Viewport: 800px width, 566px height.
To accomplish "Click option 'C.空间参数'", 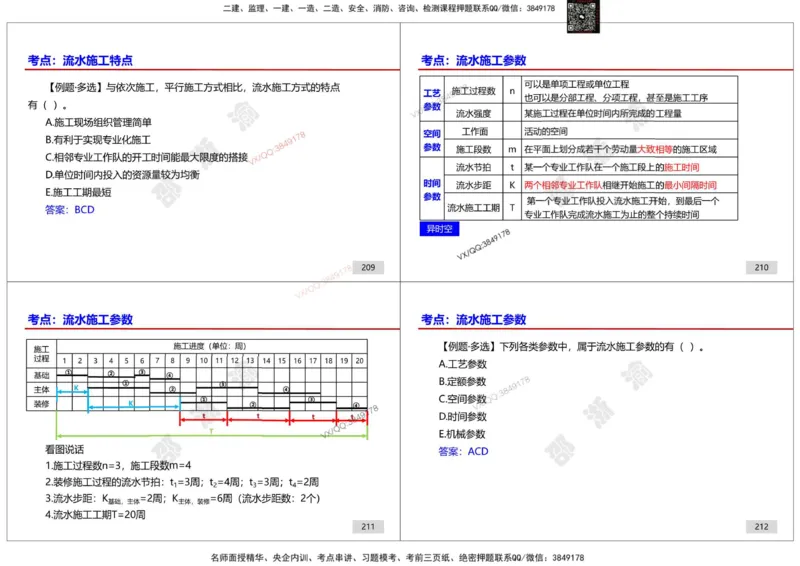I will 463,399.
